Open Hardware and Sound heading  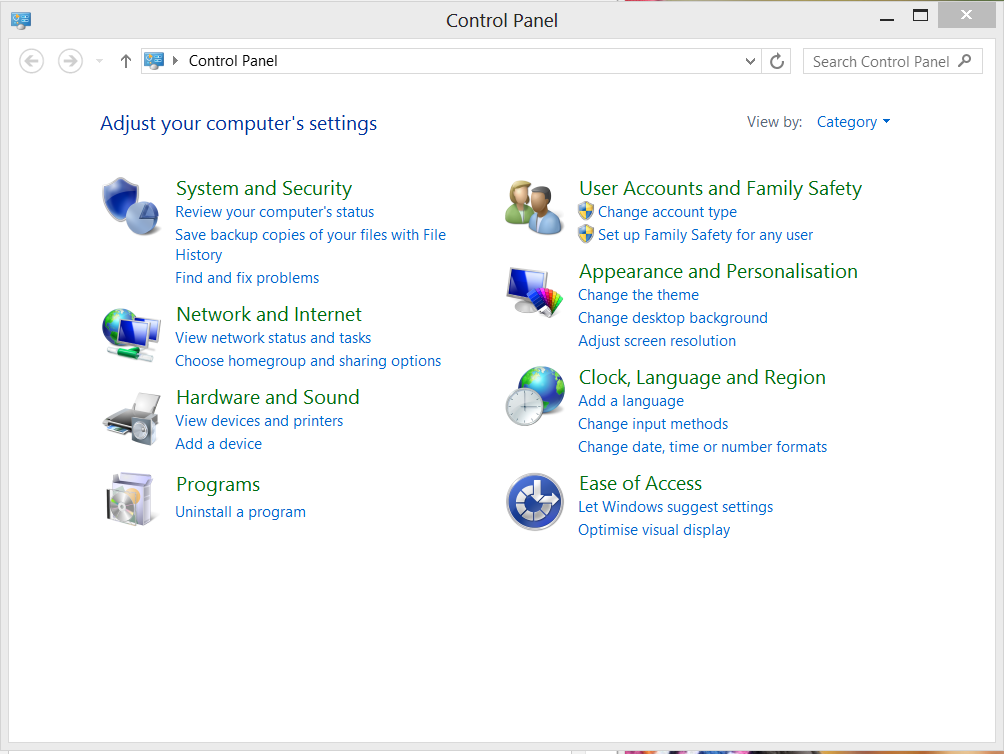click(x=268, y=397)
